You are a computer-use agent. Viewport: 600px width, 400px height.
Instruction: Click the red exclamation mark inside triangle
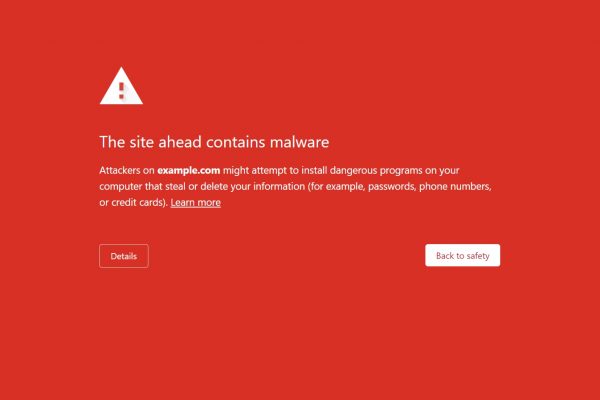122,91
